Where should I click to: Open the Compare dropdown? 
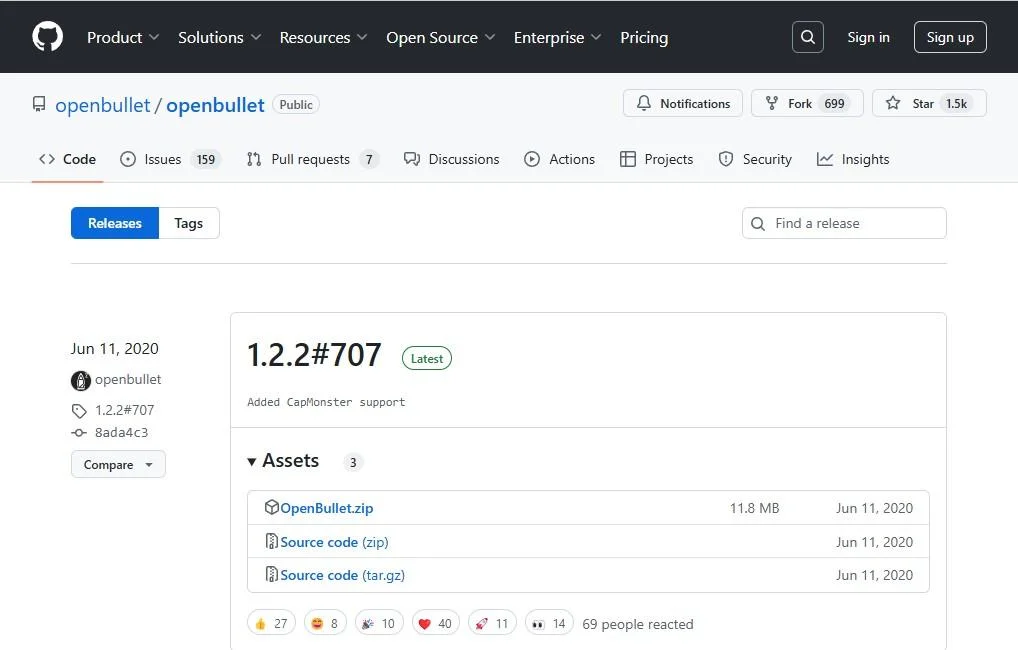click(118, 464)
